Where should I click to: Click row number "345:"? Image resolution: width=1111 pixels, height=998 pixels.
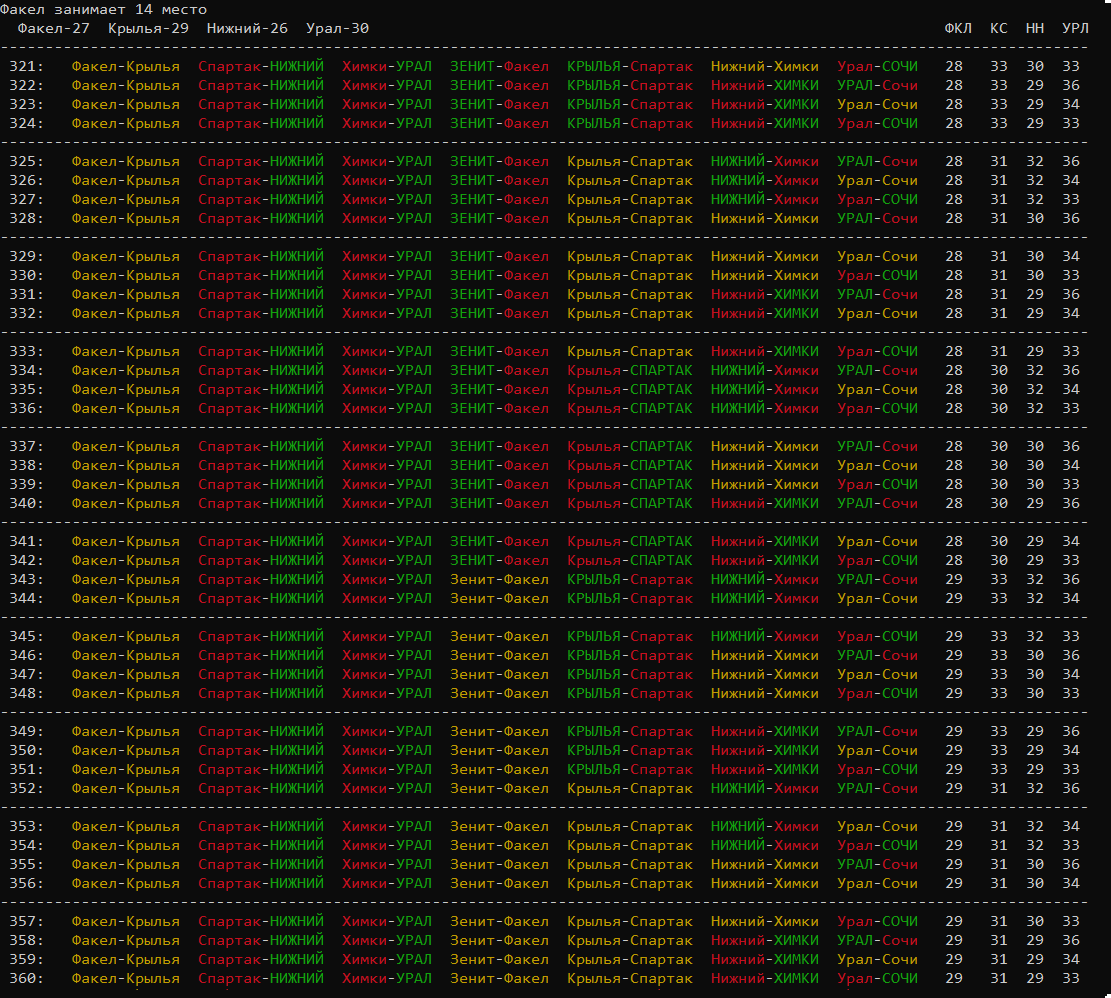click(26, 637)
